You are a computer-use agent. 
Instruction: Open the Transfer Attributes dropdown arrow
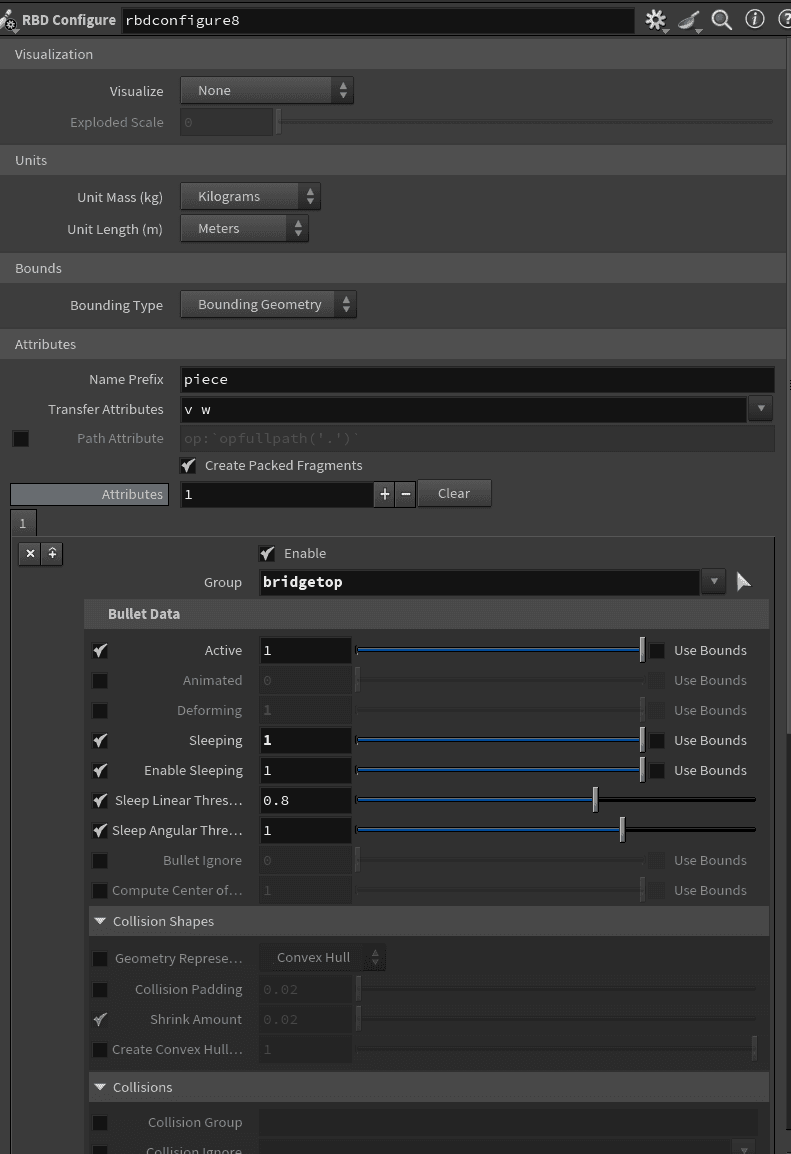(x=761, y=408)
